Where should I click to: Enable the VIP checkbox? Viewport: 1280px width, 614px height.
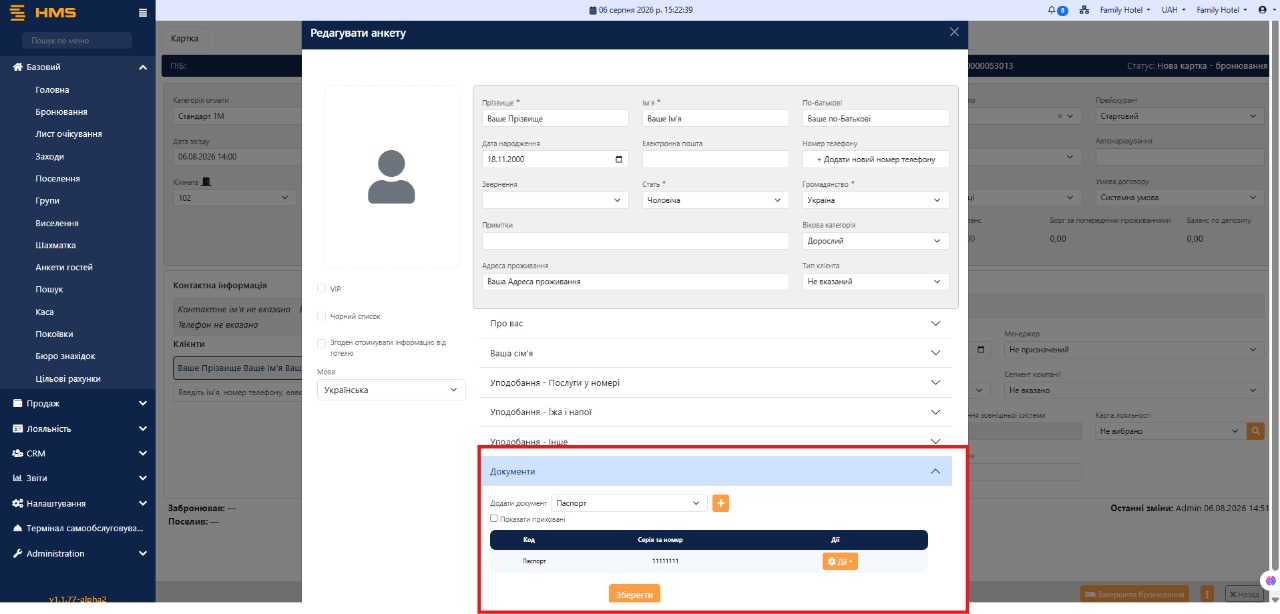click(322, 288)
